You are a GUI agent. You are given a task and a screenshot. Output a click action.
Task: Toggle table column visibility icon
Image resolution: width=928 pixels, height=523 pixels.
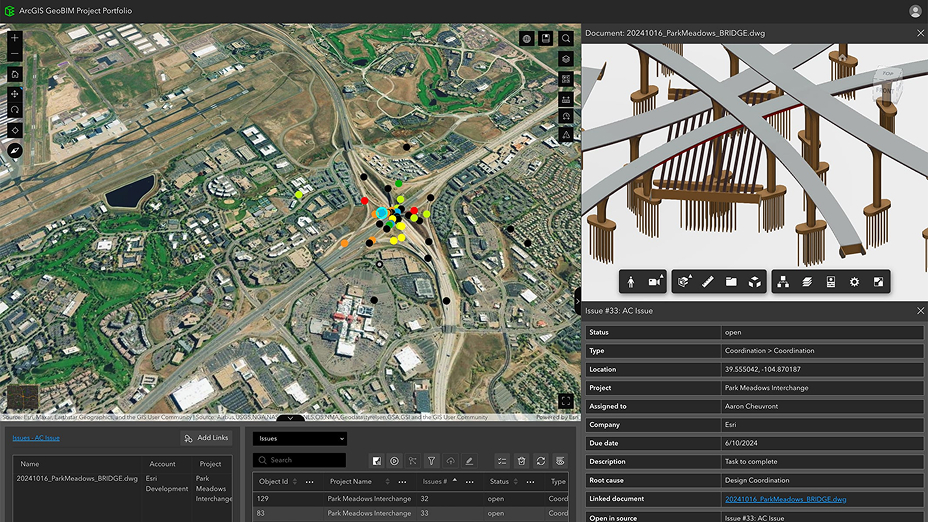pos(560,461)
